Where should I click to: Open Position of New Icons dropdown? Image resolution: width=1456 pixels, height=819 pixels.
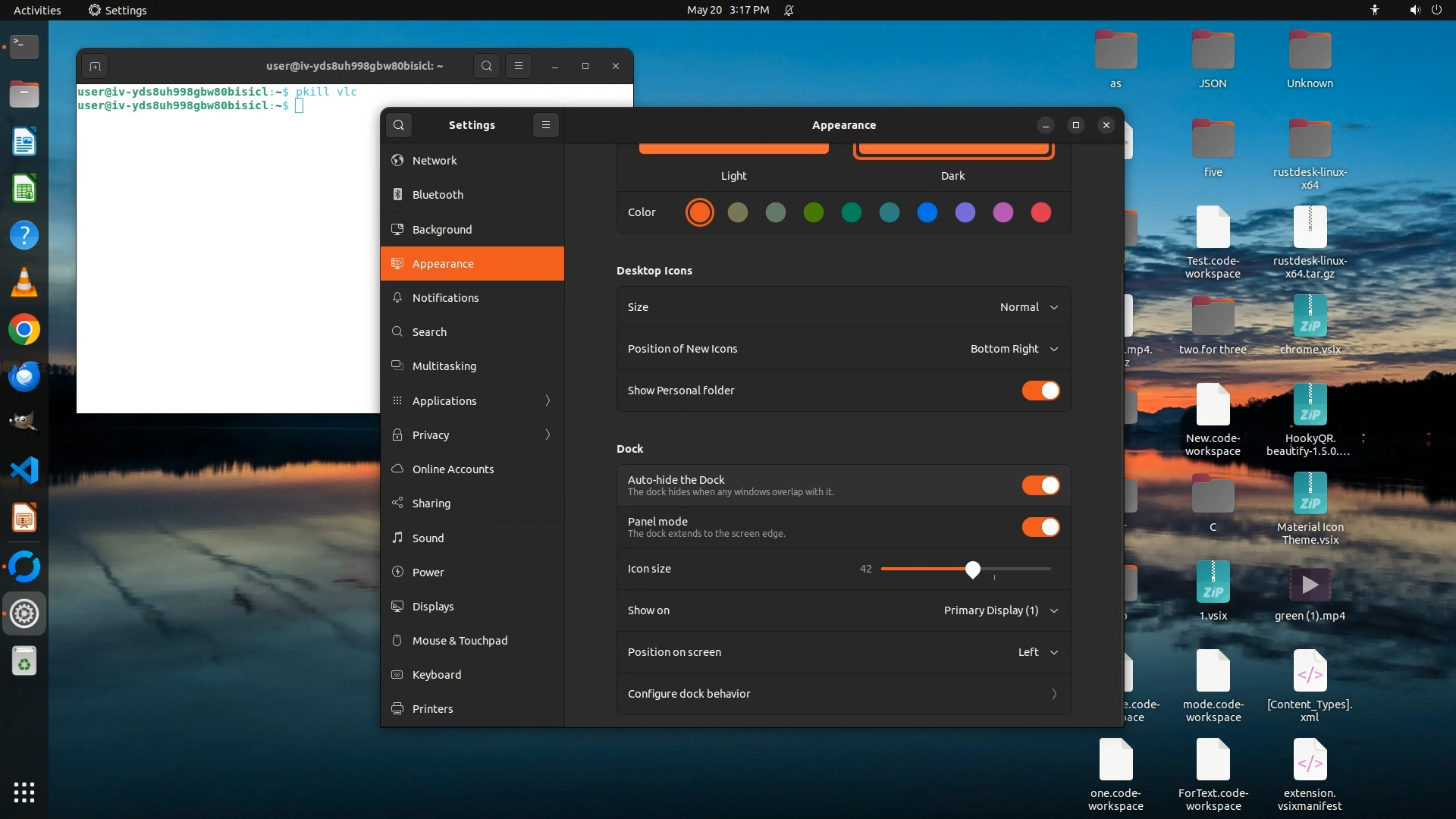tap(1014, 349)
